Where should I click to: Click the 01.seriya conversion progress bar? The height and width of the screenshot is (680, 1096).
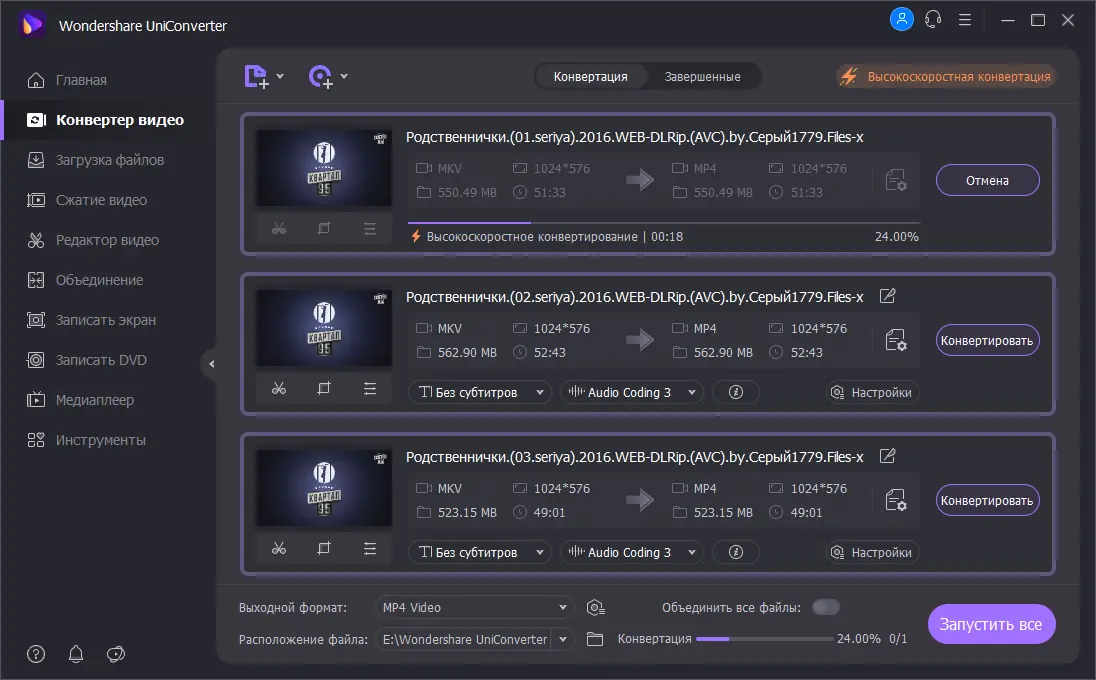pos(663,223)
